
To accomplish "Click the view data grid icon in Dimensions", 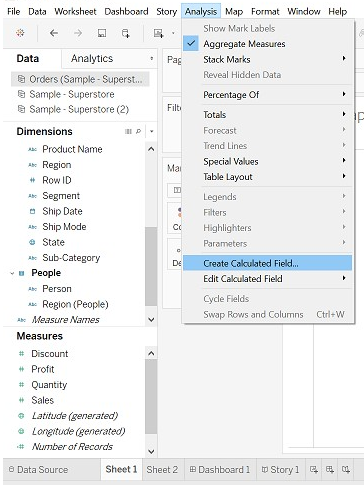I will (x=128, y=132).
